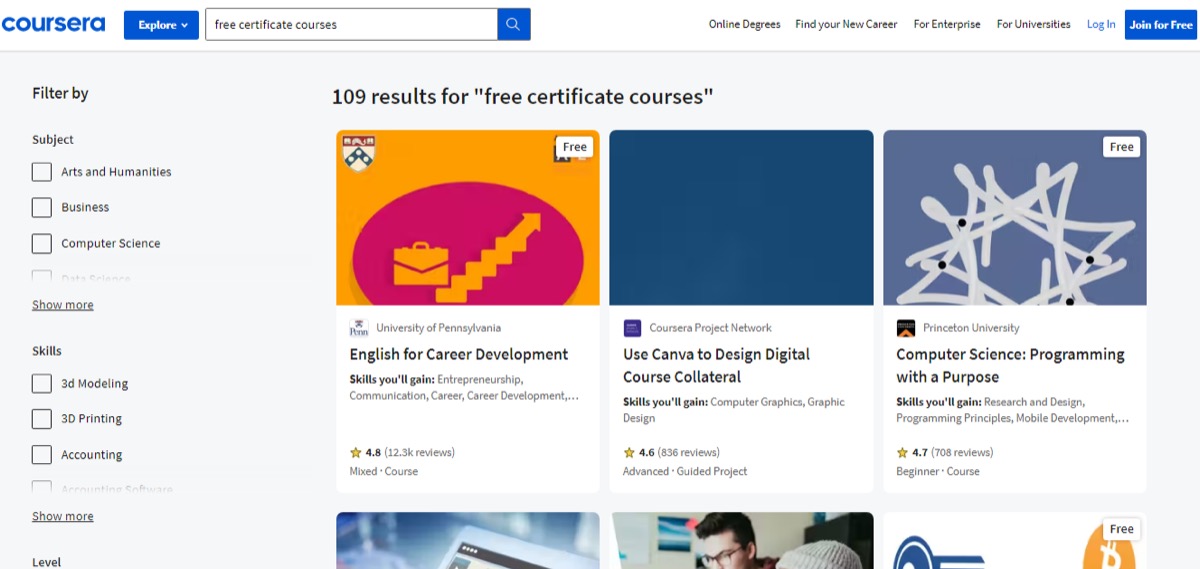Check the 3d Modeling skill filter
This screenshot has width=1200, height=569.
(x=42, y=383)
